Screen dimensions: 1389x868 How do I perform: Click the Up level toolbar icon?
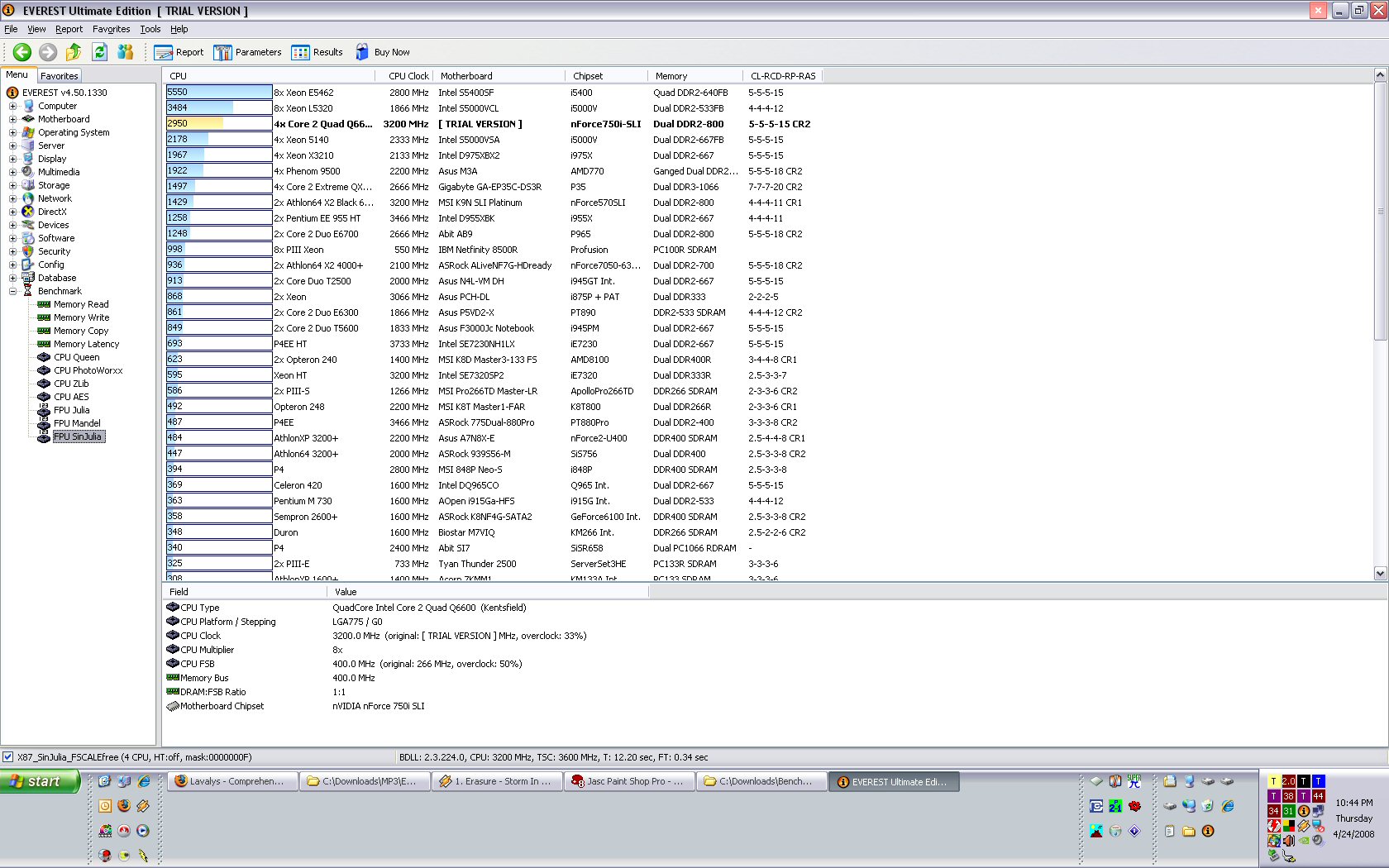(74, 52)
